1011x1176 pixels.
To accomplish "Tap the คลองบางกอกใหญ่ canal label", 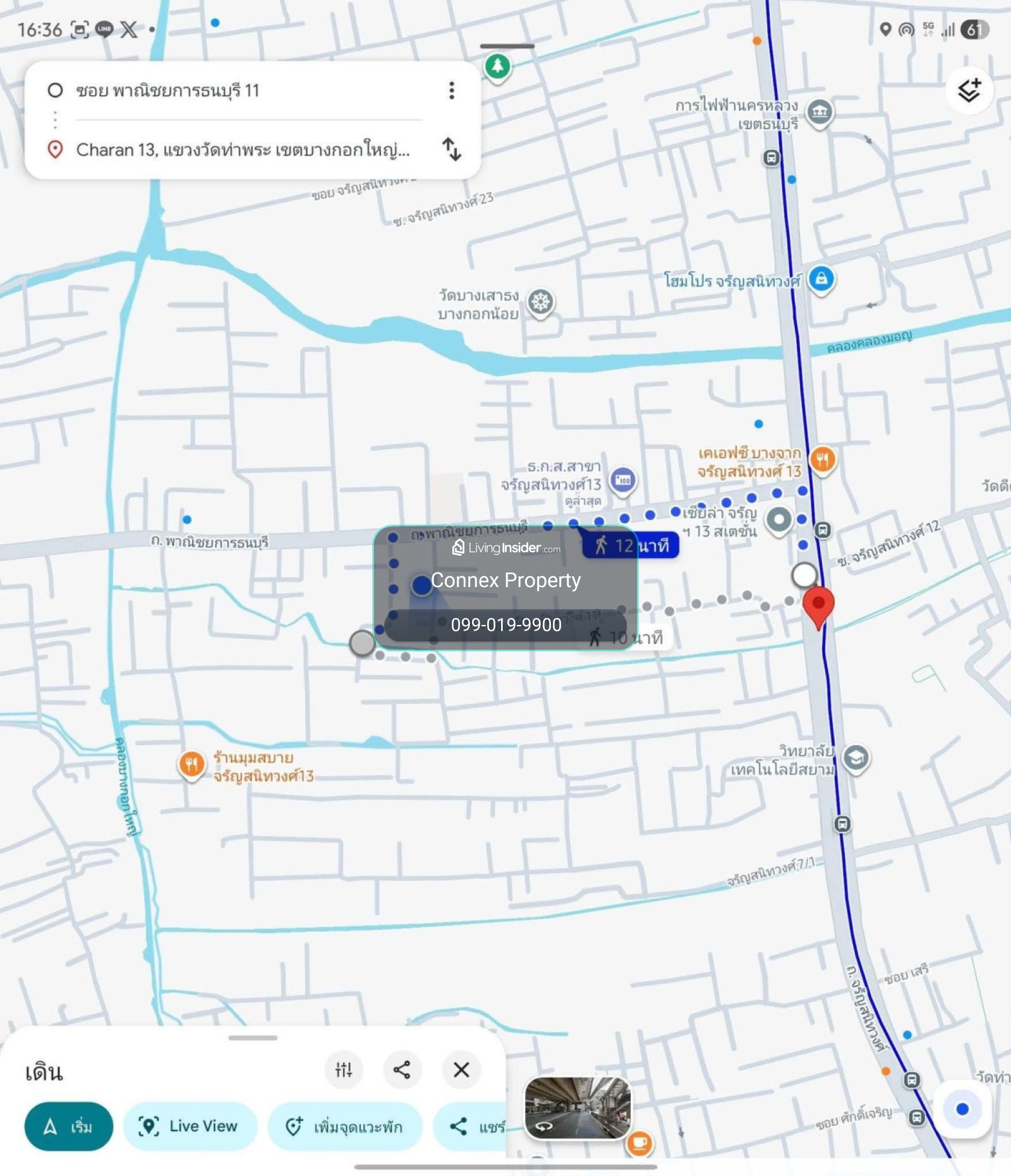I will (x=126, y=787).
